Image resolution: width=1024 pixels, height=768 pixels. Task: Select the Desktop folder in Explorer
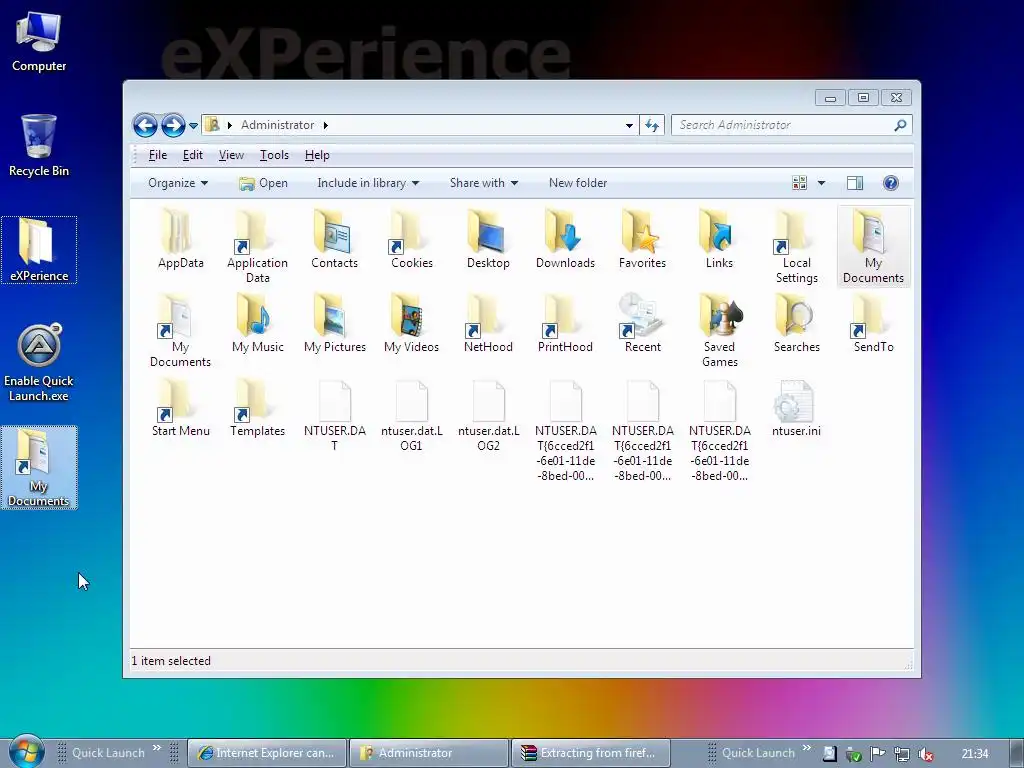pos(488,239)
